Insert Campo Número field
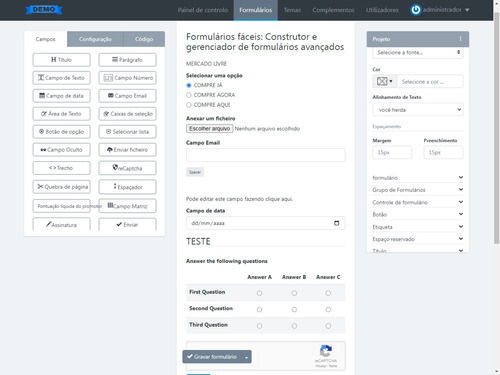The width and height of the screenshot is (500, 375). coord(127,78)
